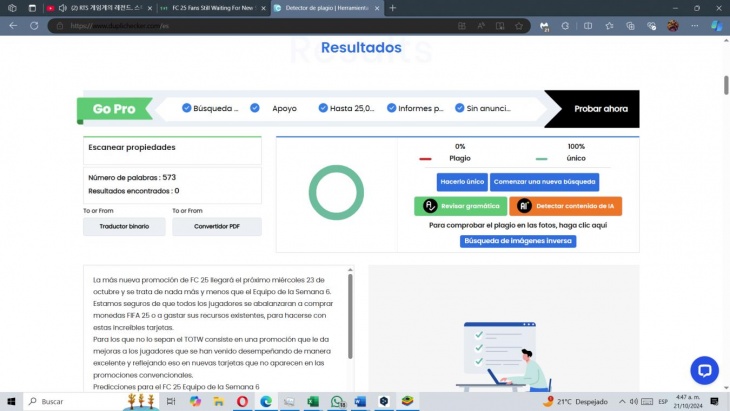Click the Hasta 25,0... feature label
This screenshot has height=411, width=730.
352,108
